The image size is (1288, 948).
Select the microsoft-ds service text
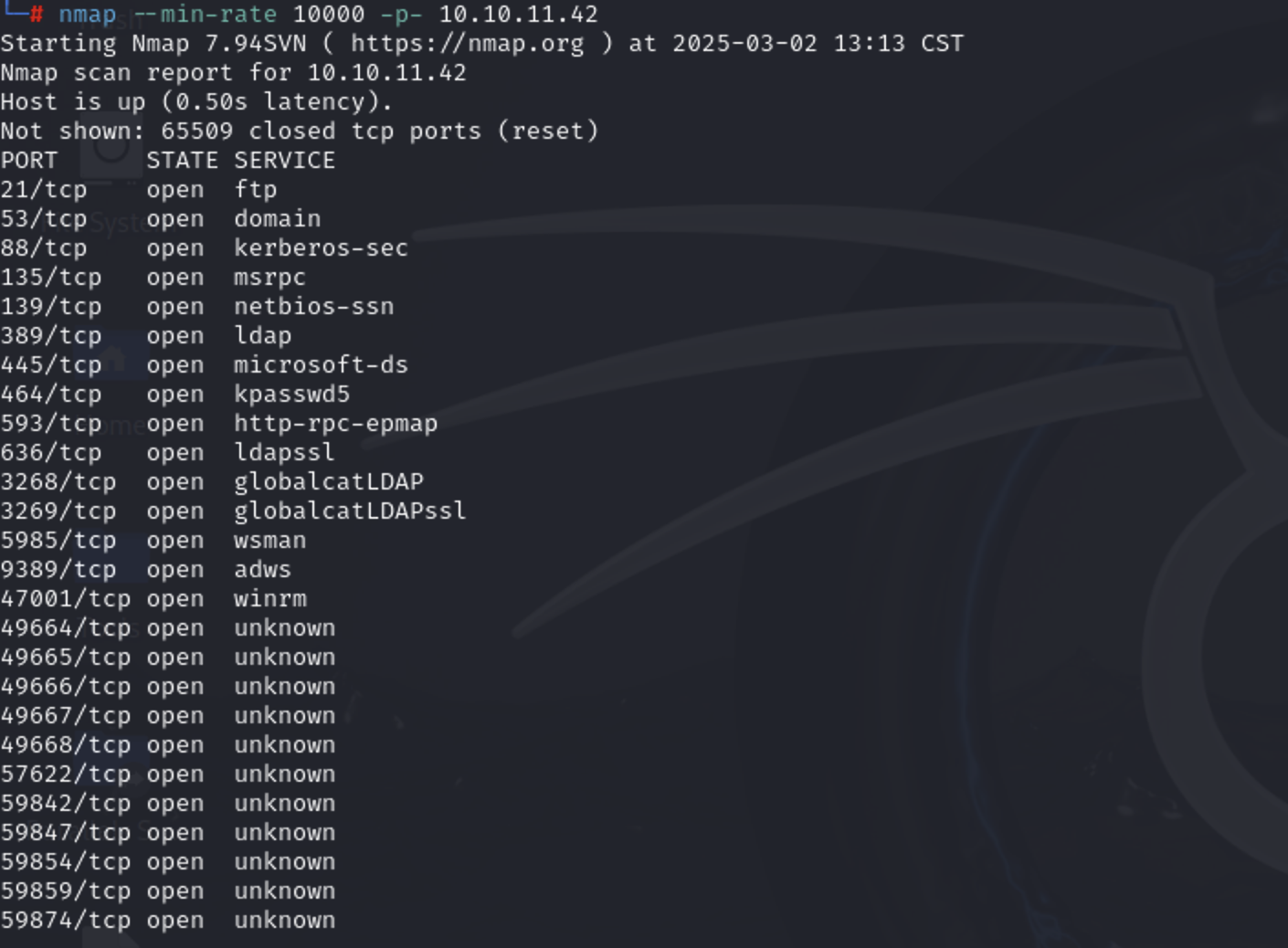pyautogui.click(x=321, y=365)
